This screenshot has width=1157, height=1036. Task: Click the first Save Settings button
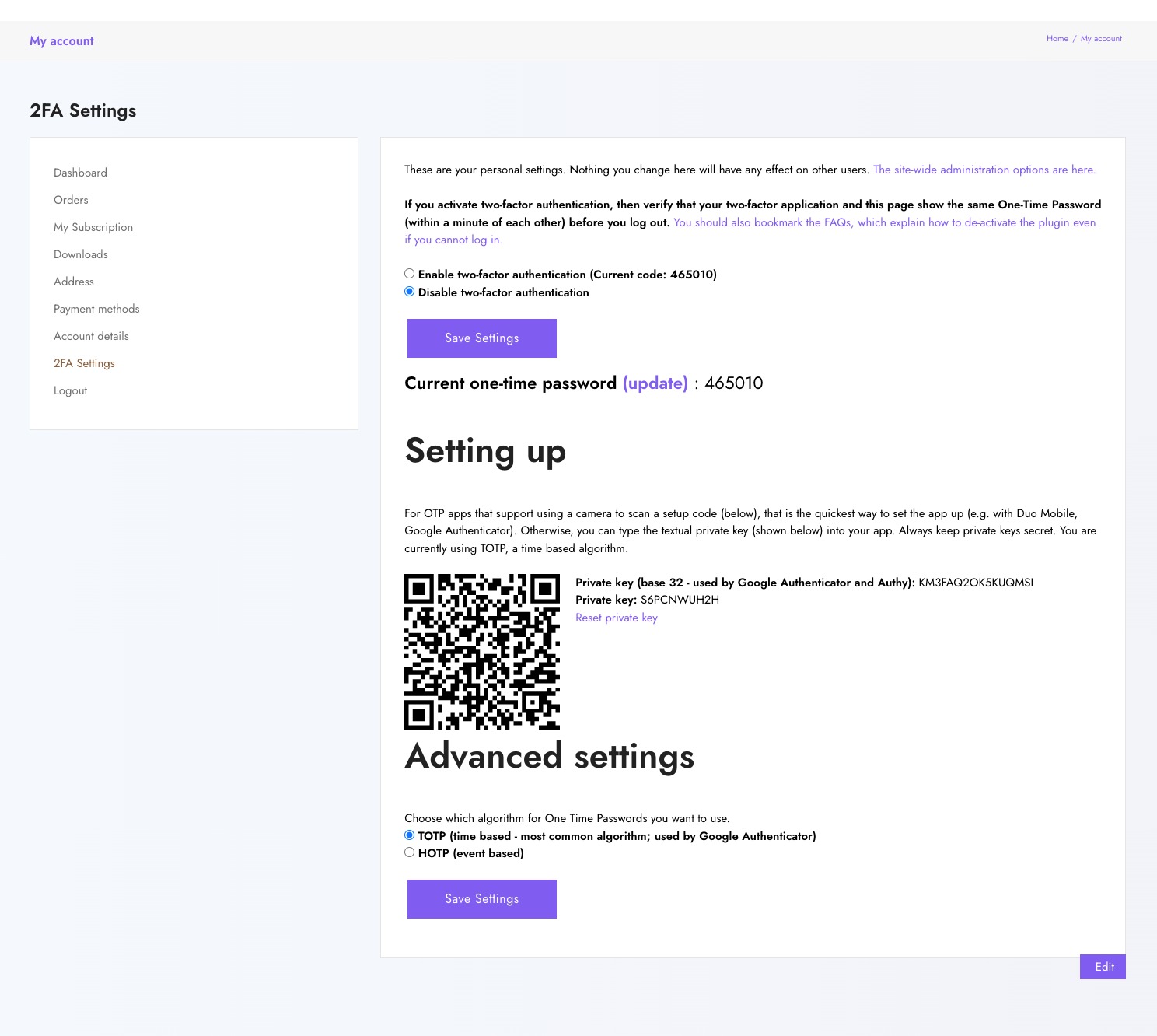click(x=481, y=338)
